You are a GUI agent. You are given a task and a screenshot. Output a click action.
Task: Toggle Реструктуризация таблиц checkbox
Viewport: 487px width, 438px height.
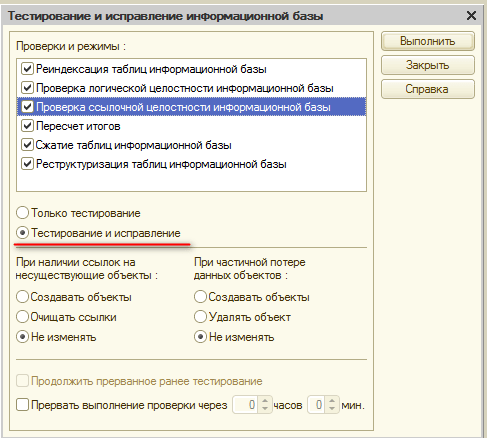27,164
